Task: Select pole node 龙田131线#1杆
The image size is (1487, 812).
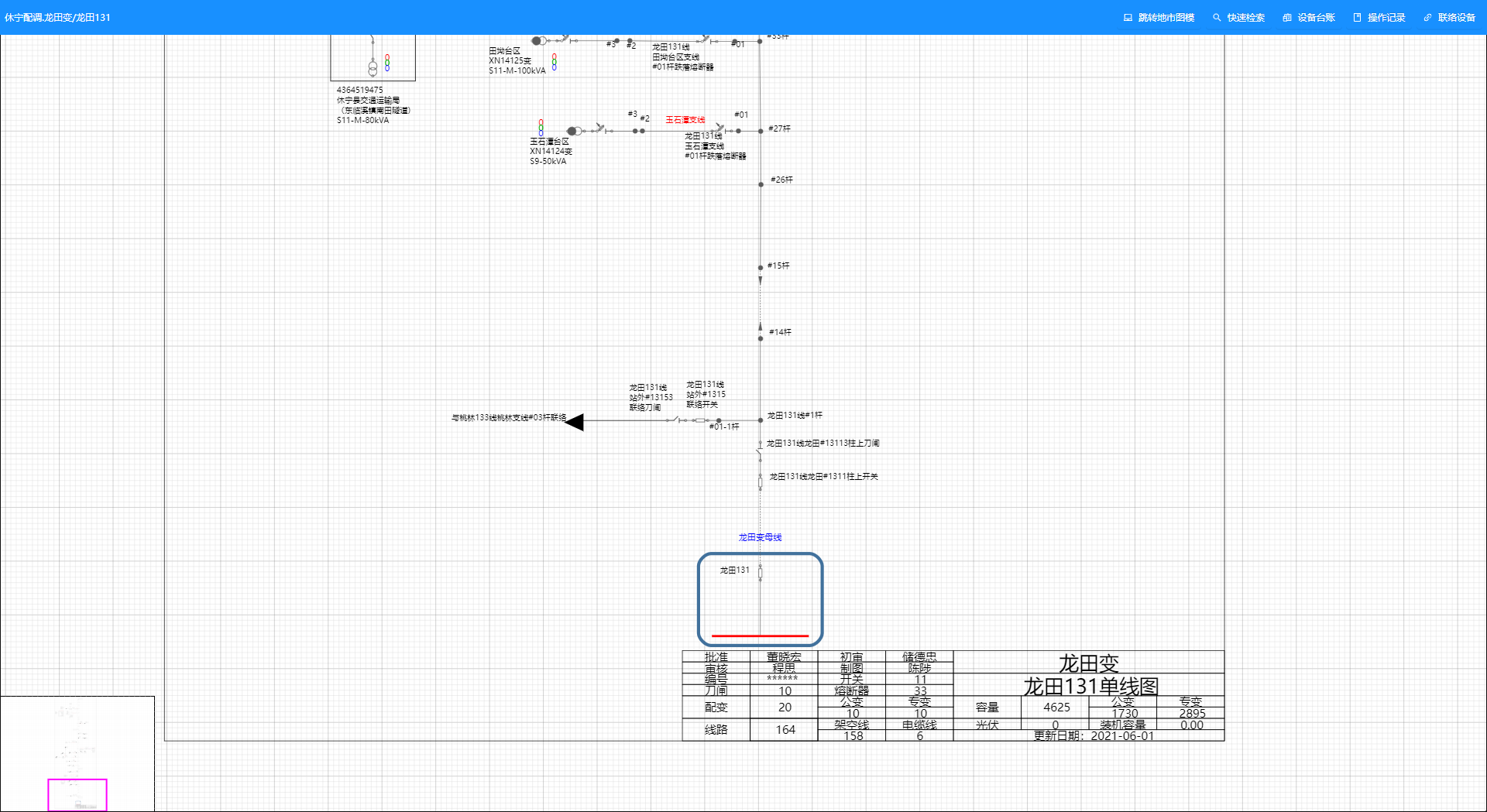Action: tap(761, 420)
